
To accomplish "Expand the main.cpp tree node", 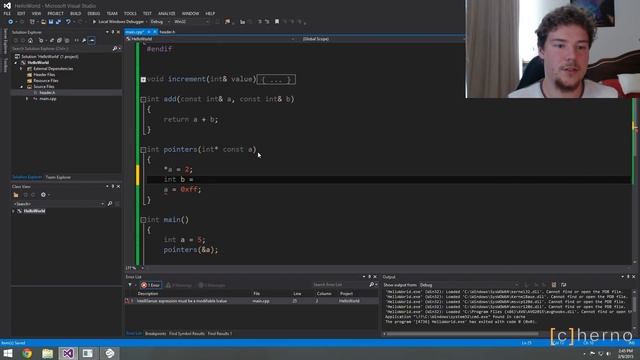I will [x=27, y=99].
